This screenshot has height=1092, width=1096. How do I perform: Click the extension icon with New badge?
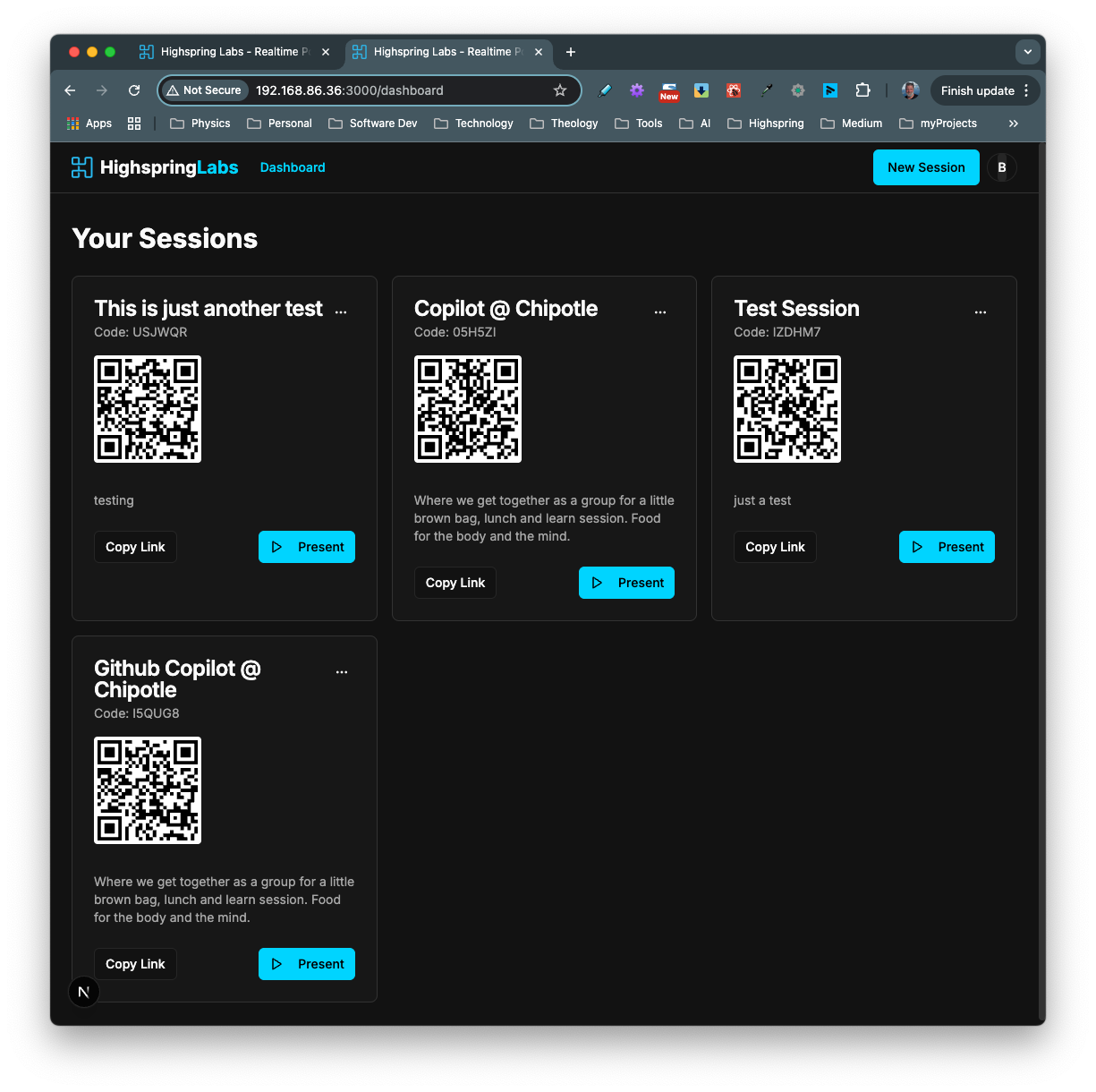pos(668,90)
